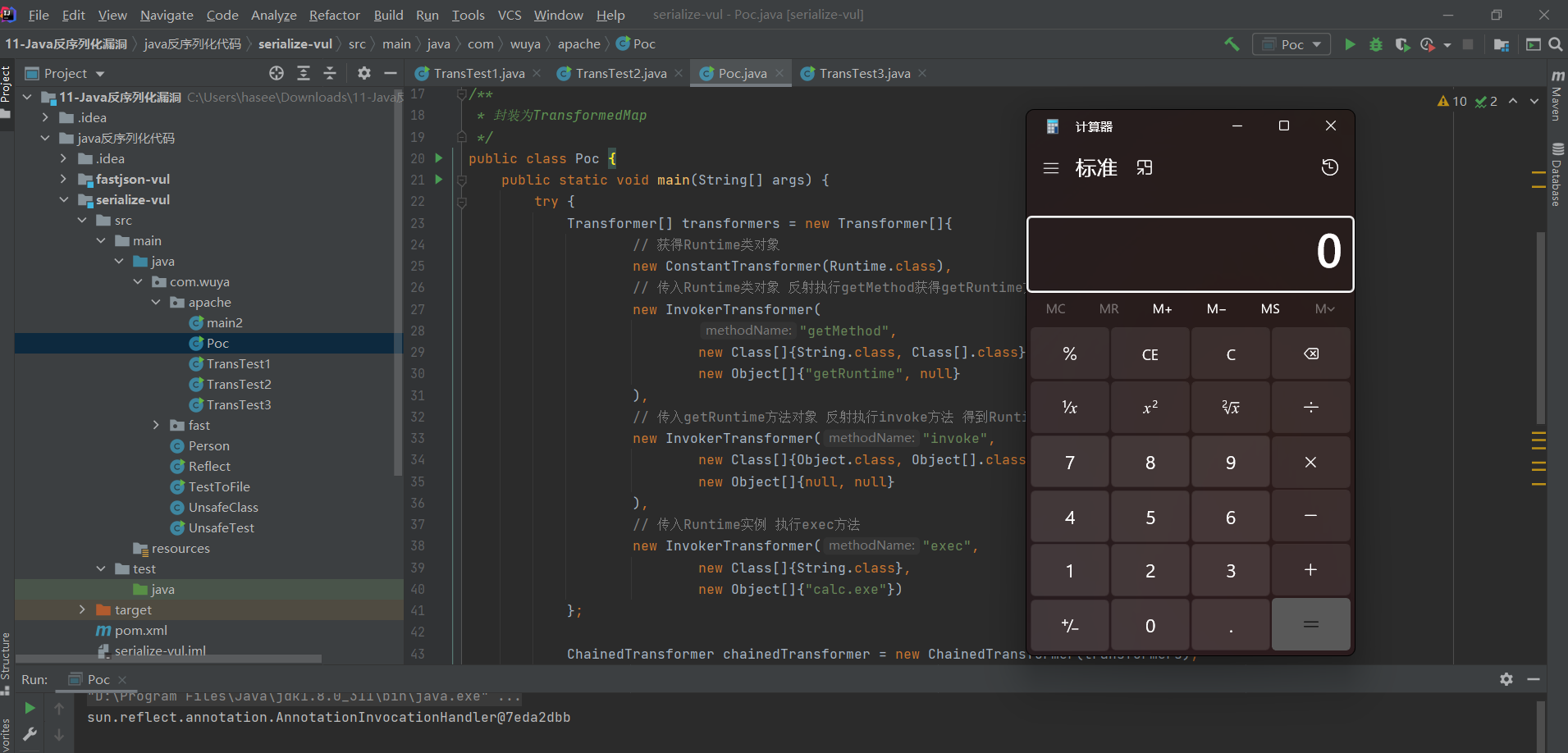Screen dimensions: 1568x753
Task: Open calculator history icon
Action: 1330,168
